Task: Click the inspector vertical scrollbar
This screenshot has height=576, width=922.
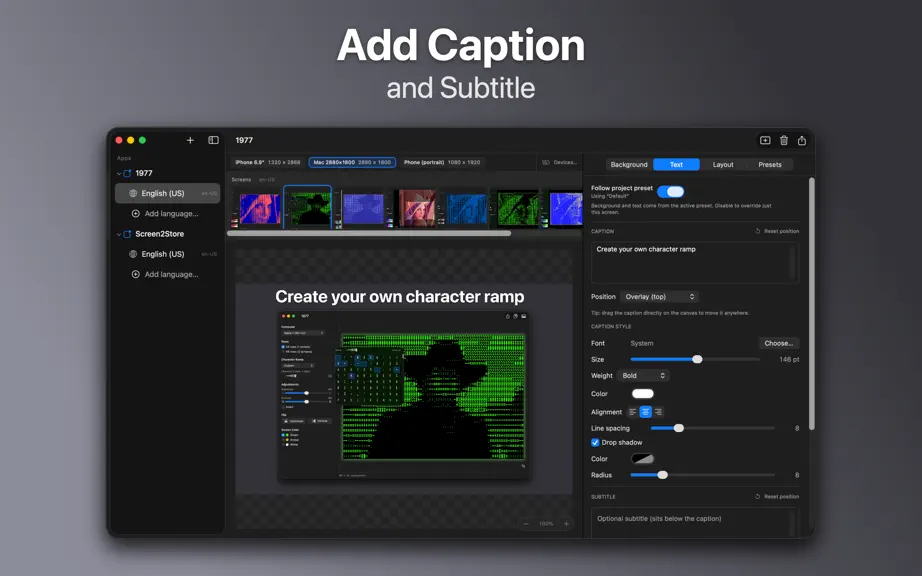Action: click(811, 304)
